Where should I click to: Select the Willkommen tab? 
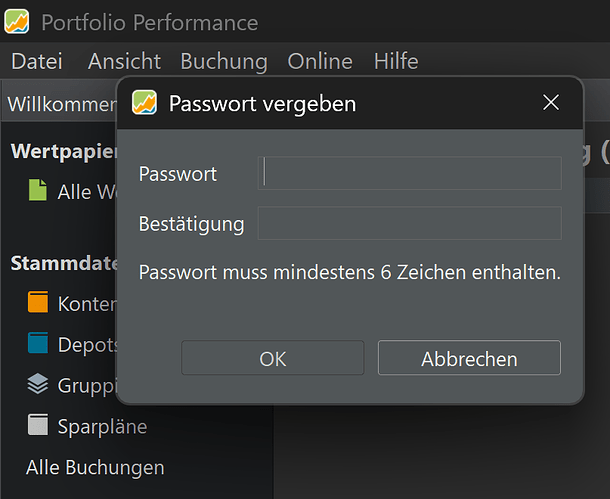62,104
